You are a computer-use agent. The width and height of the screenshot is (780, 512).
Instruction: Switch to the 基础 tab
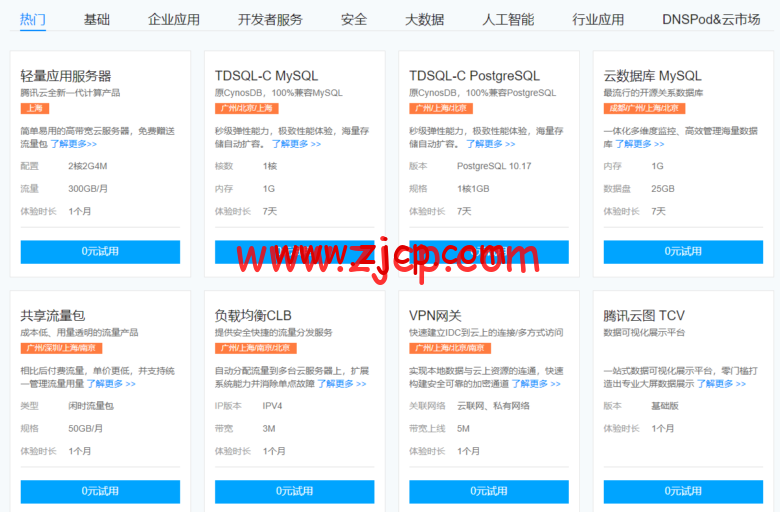(x=97, y=19)
